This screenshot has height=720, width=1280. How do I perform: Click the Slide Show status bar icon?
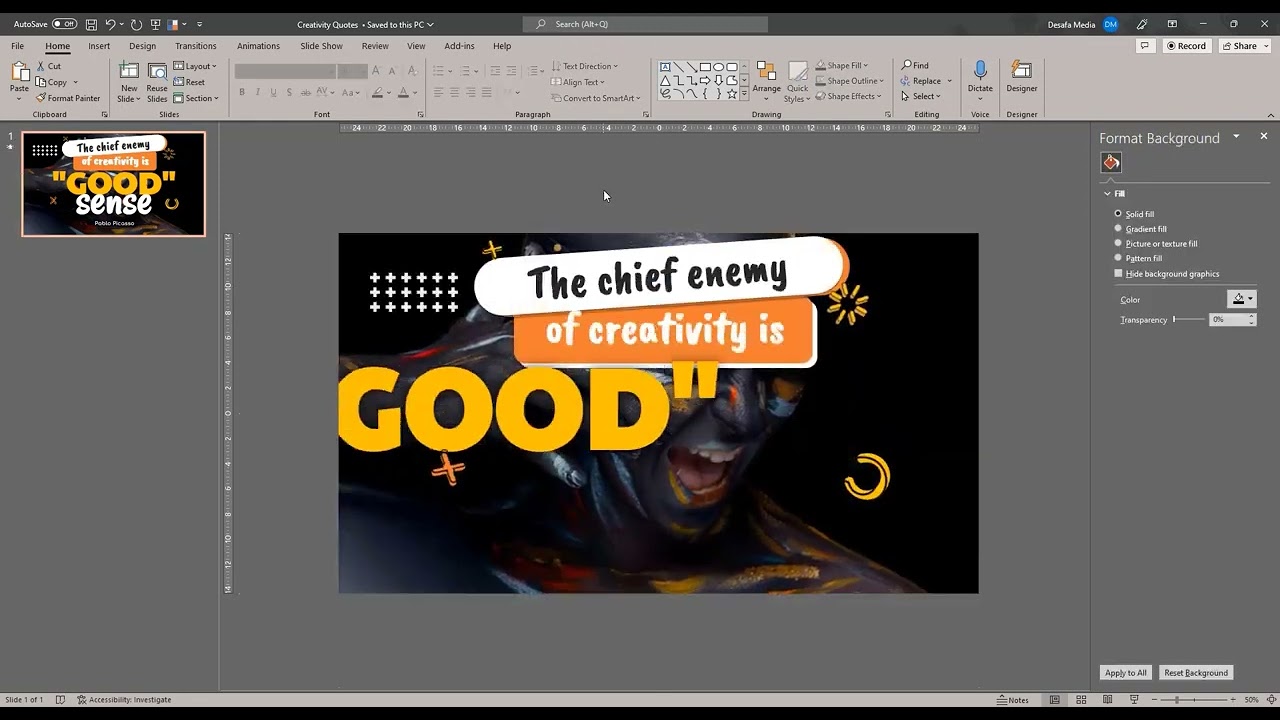coord(1135,700)
